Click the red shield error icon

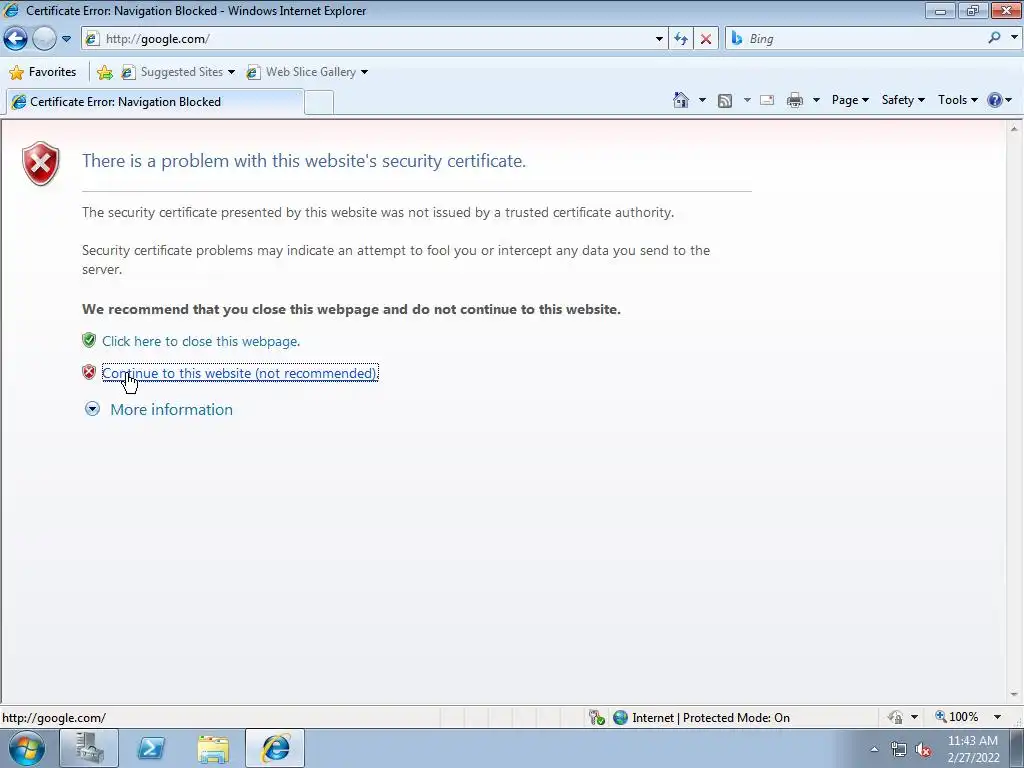(40, 163)
